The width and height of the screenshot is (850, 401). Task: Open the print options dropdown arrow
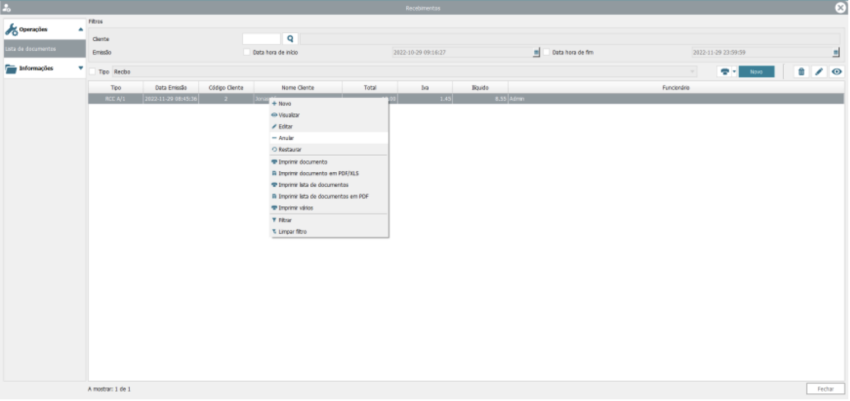733,72
